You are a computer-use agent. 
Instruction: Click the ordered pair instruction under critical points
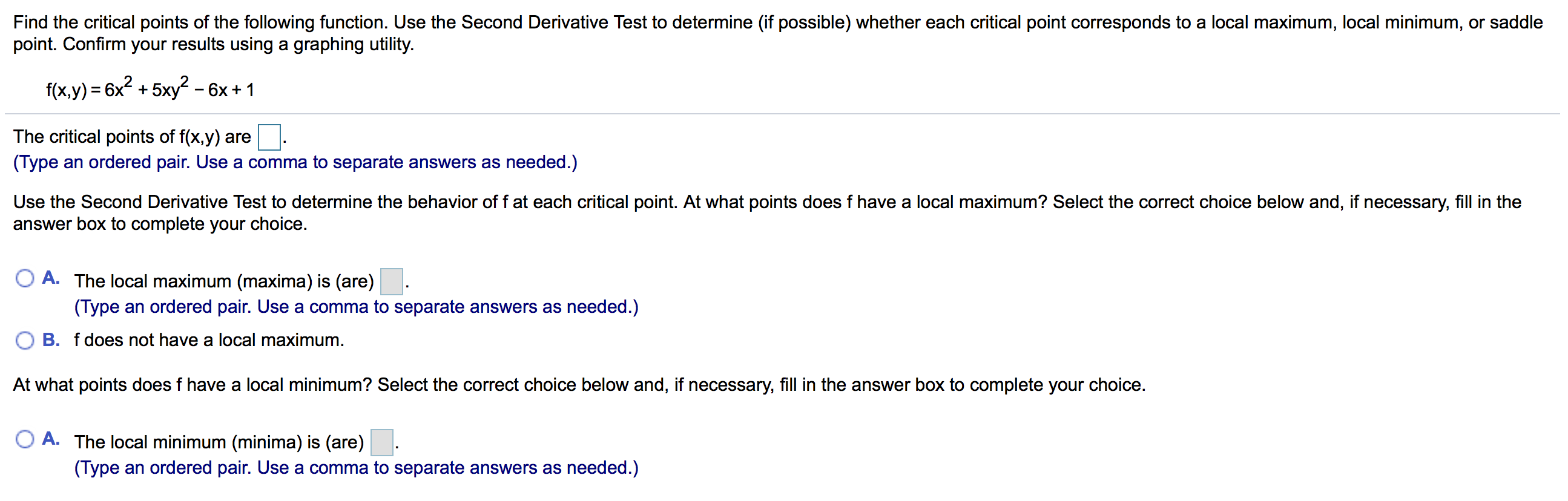pyautogui.click(x=295, y=162)
